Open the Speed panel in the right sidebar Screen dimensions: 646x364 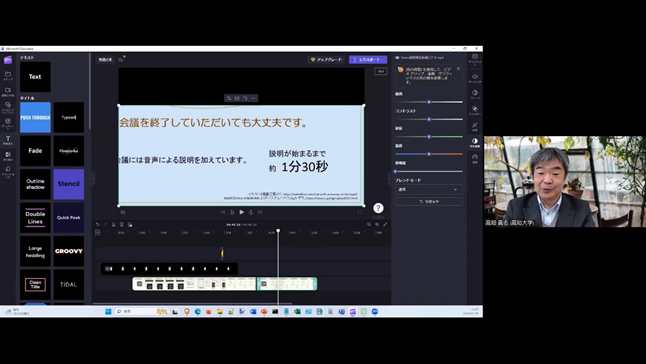coord(475,159)
